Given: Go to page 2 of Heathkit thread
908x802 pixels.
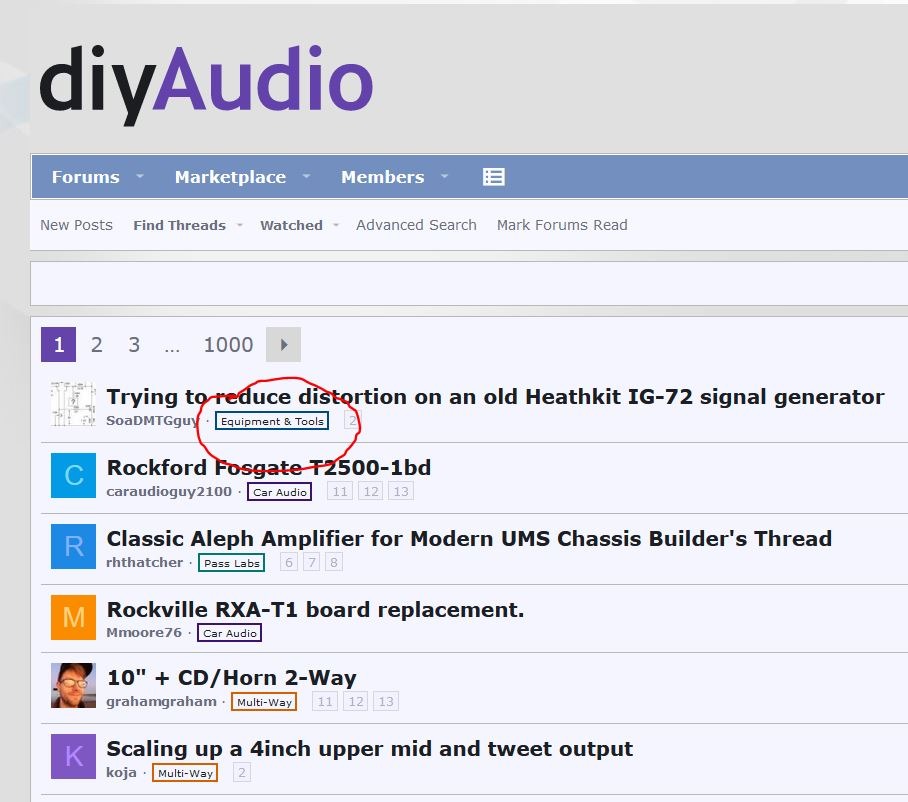Looking at the screenshot, I should coord(352,420).
